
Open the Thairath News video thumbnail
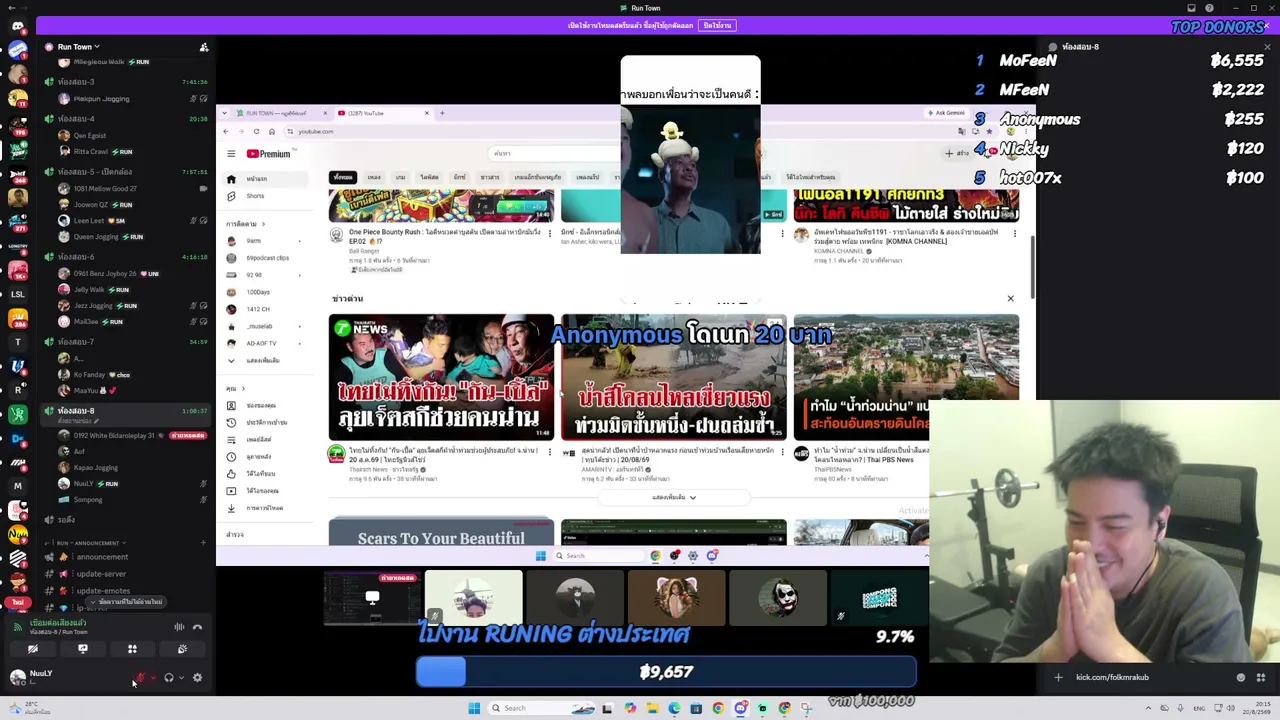(x=441, y=378)
